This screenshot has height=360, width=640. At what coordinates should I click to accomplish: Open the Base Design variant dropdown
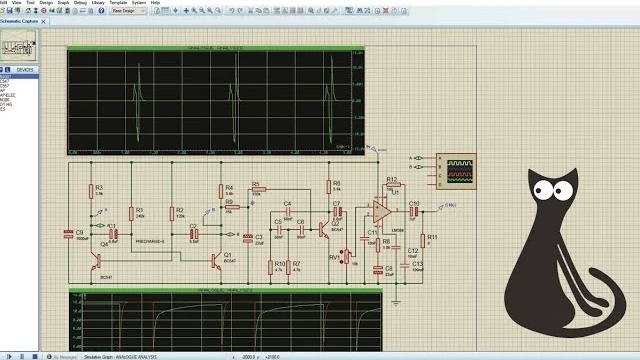(128, 11)
